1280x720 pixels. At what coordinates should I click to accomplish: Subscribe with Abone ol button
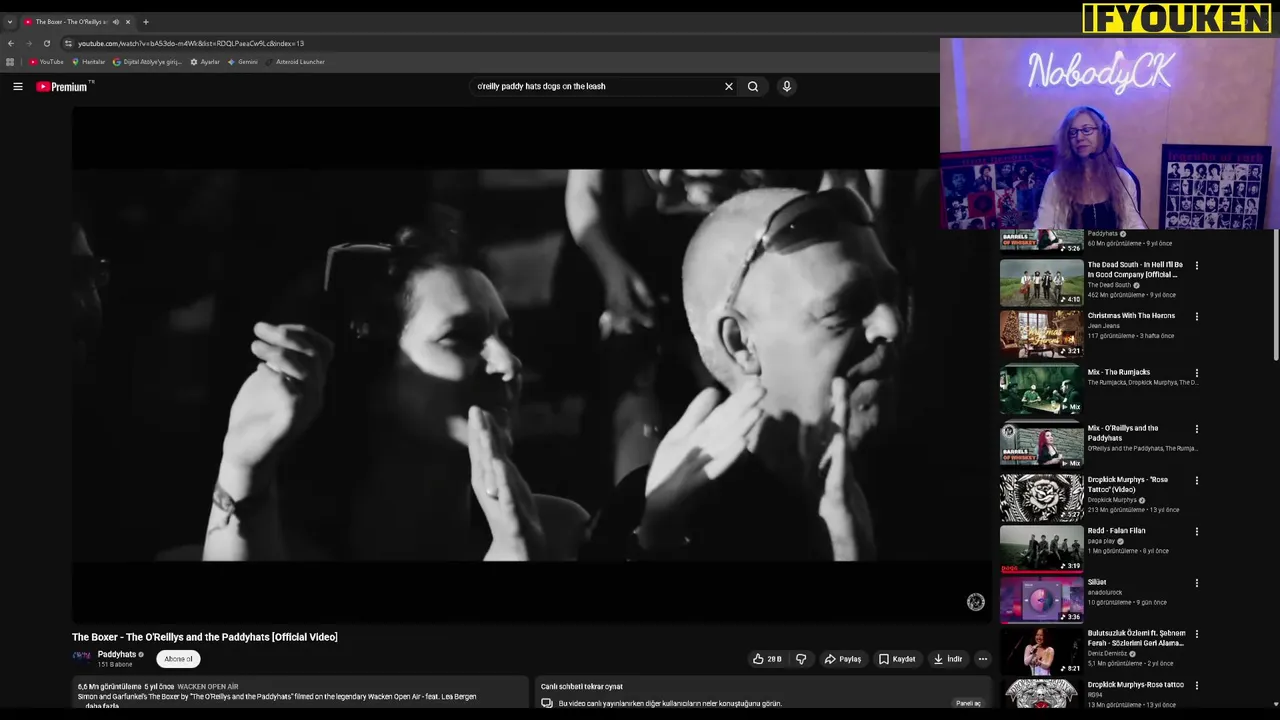178,659
